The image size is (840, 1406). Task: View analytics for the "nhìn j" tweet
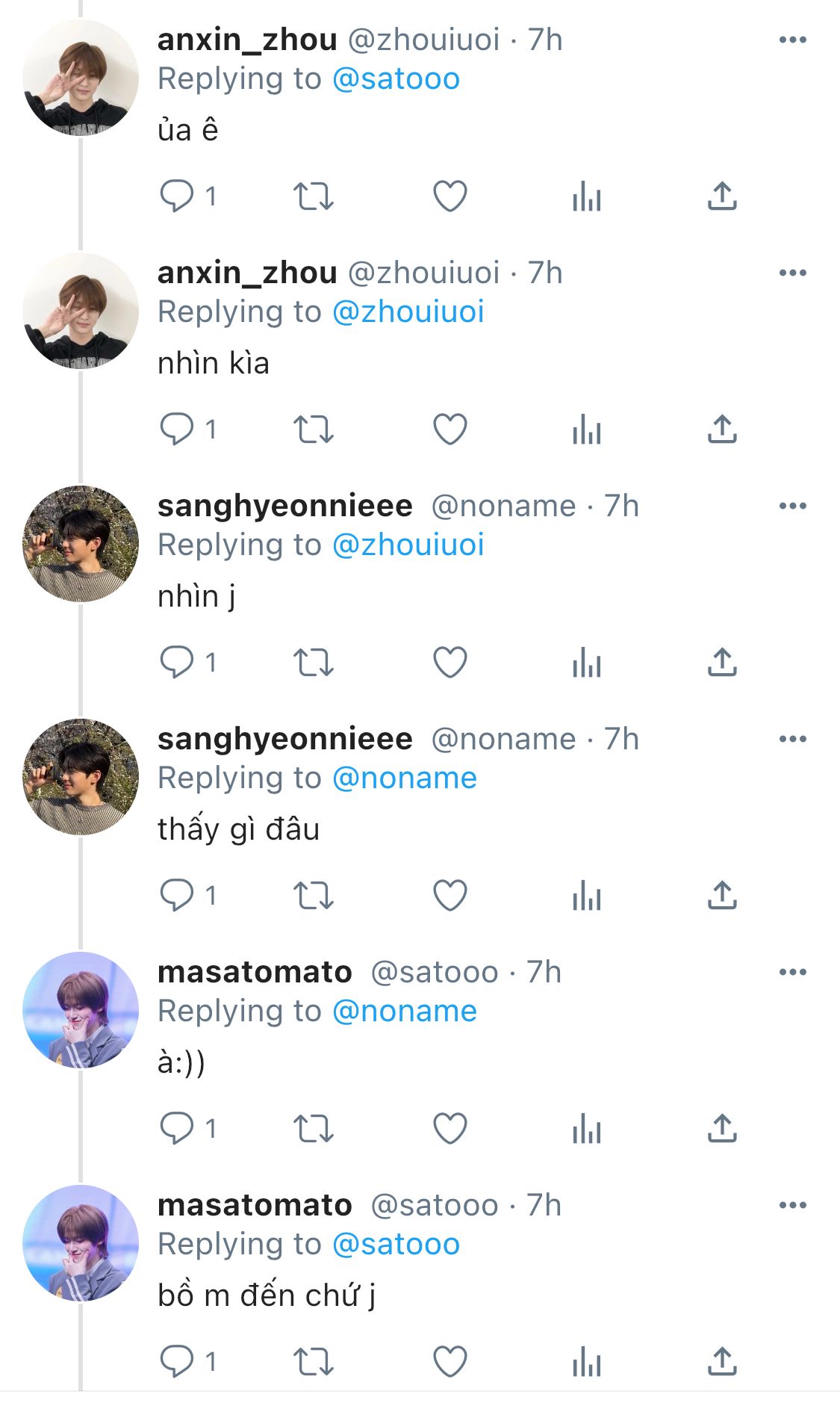[587, 663]
